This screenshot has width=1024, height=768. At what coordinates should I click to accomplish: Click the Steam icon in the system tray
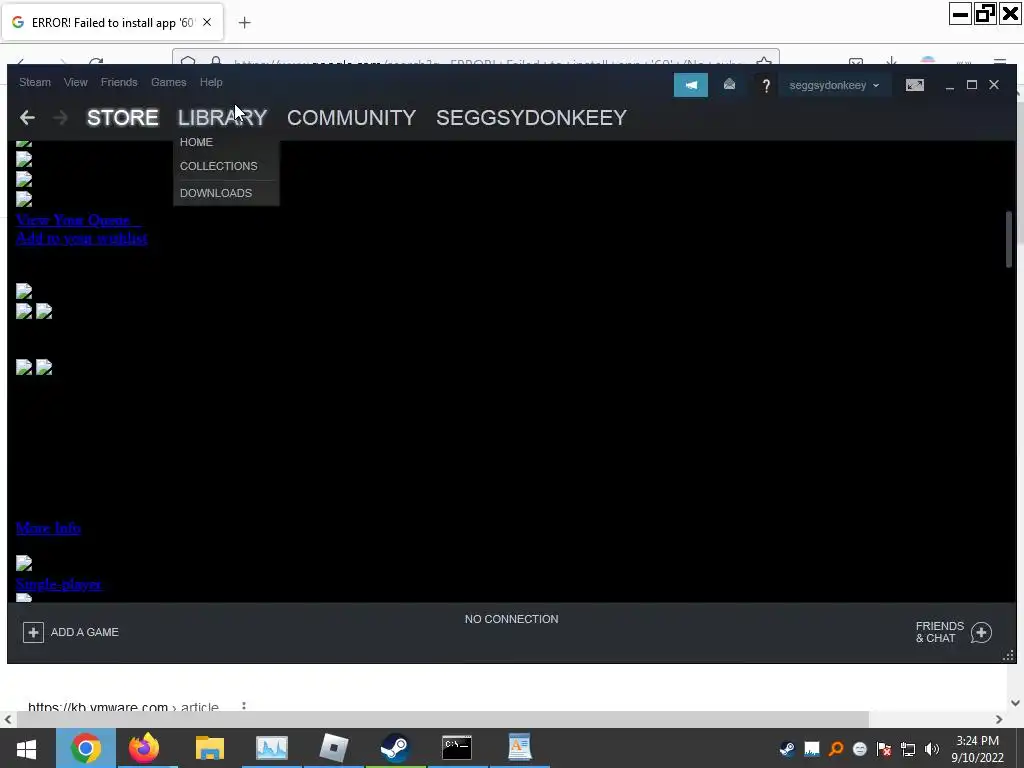point(788,748)
